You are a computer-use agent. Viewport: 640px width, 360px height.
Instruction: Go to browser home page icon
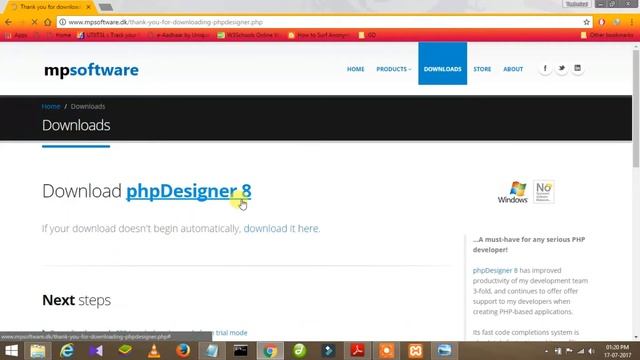click(47, 22)
